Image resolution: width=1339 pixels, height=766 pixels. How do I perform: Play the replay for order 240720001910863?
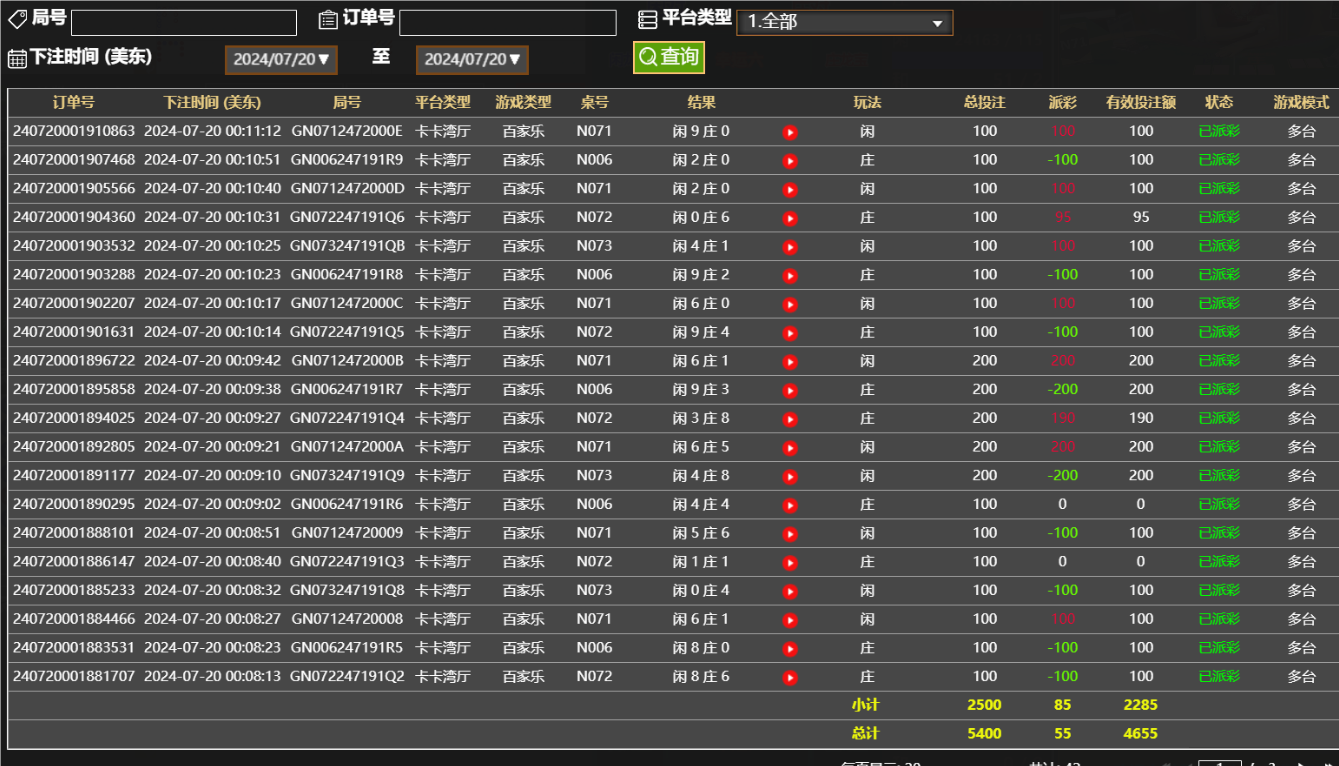[x=789, y=131]
